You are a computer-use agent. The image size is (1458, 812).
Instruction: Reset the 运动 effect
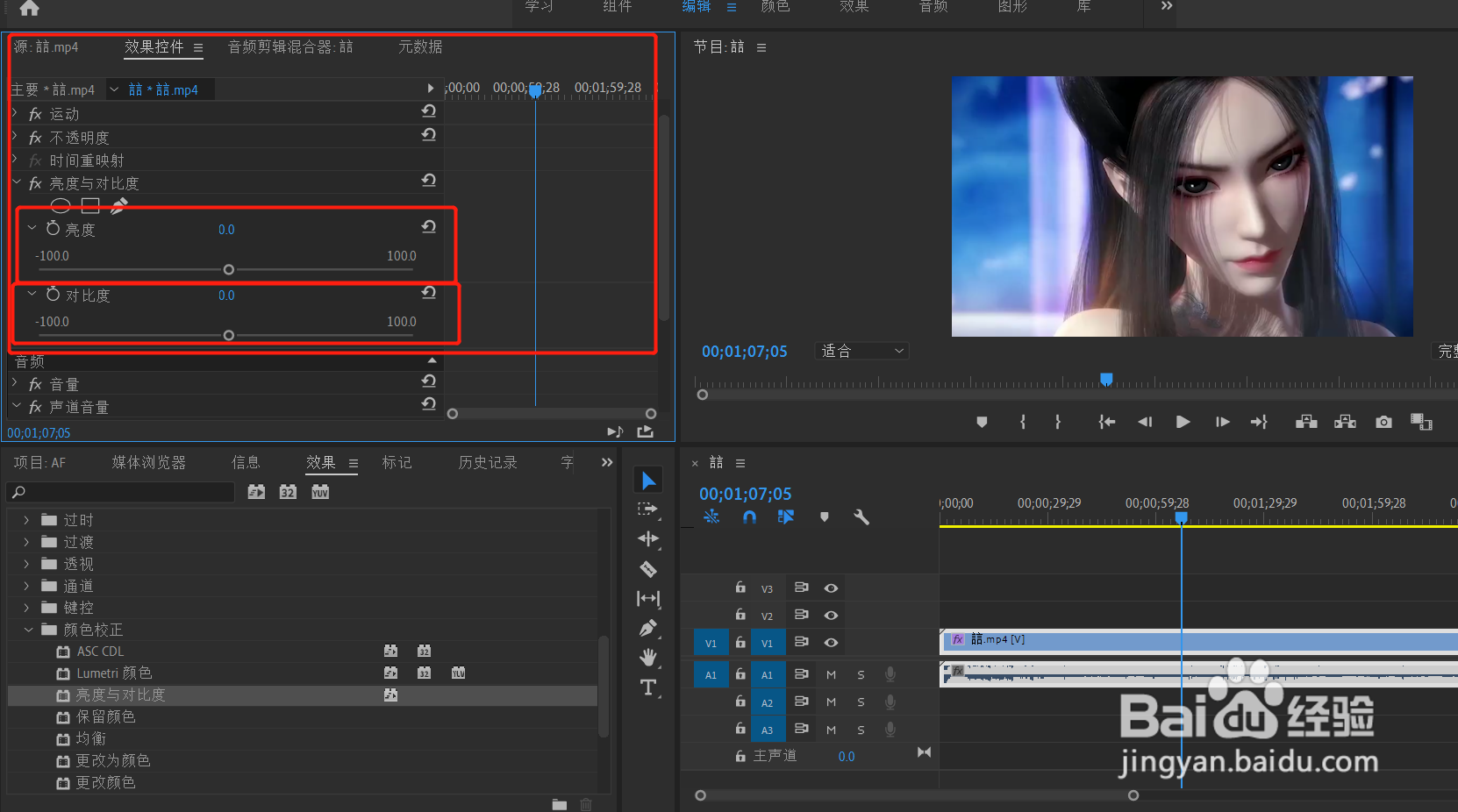pyautogui.click(x=429, y=111)
